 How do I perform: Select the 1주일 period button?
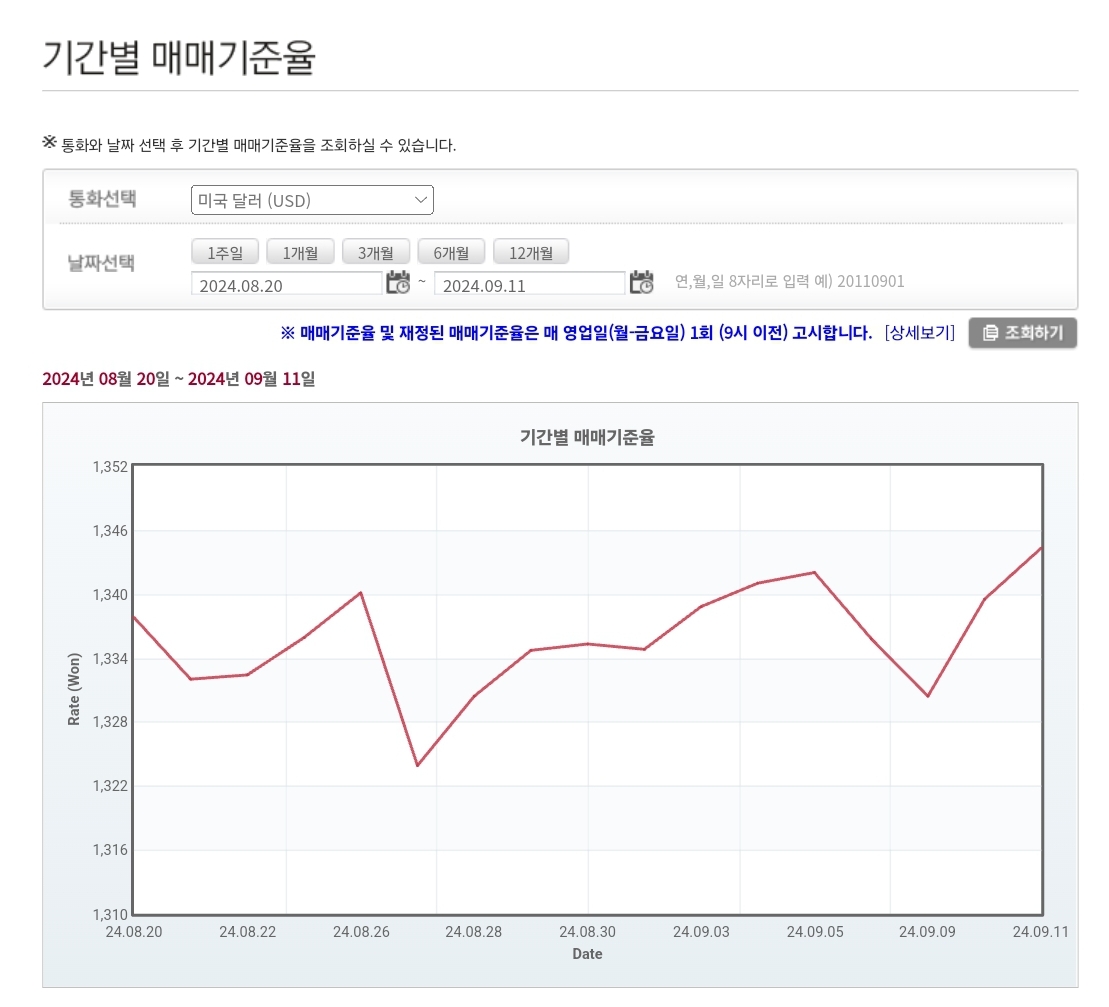(x=225, y=252)
